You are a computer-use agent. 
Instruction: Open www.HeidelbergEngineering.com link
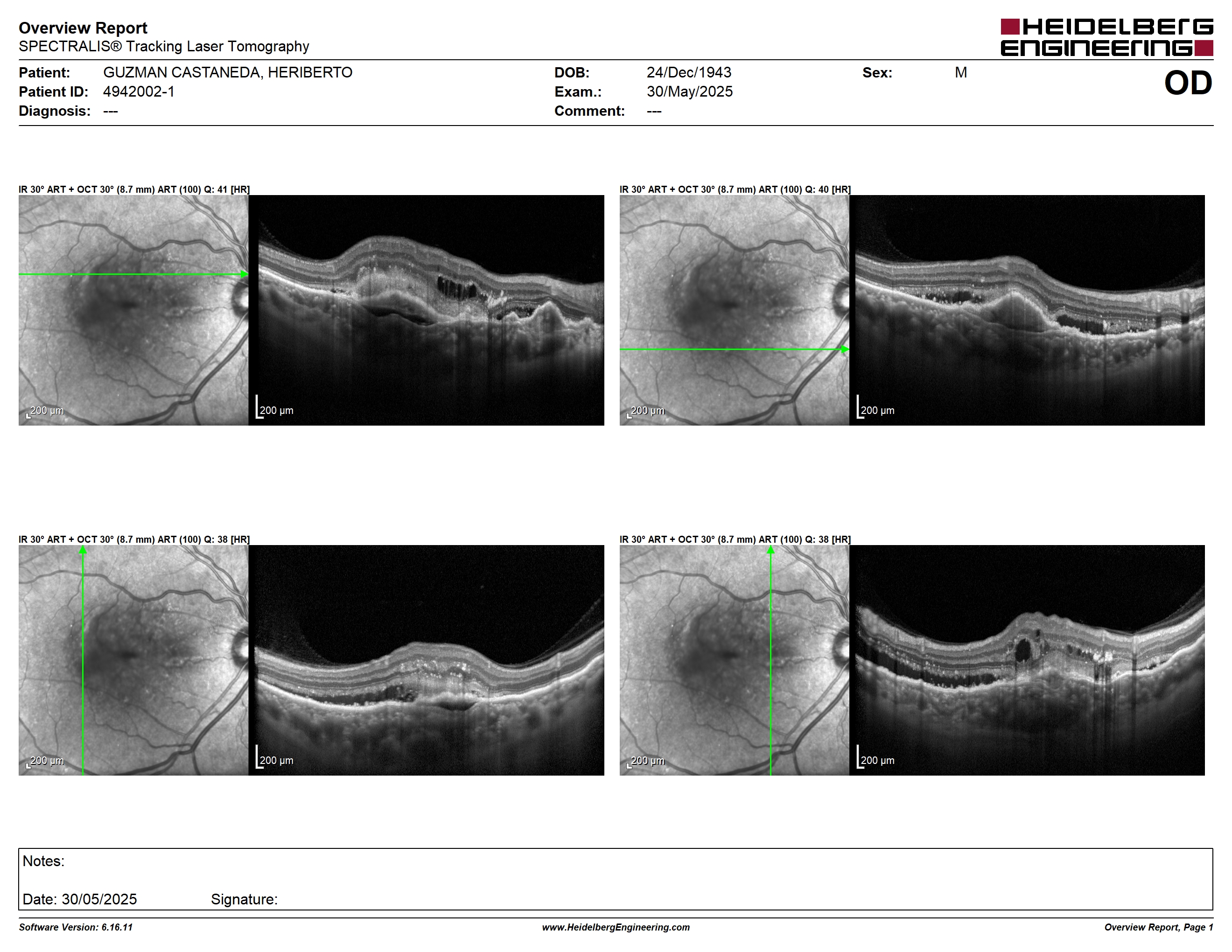click(x=616, y=927)
